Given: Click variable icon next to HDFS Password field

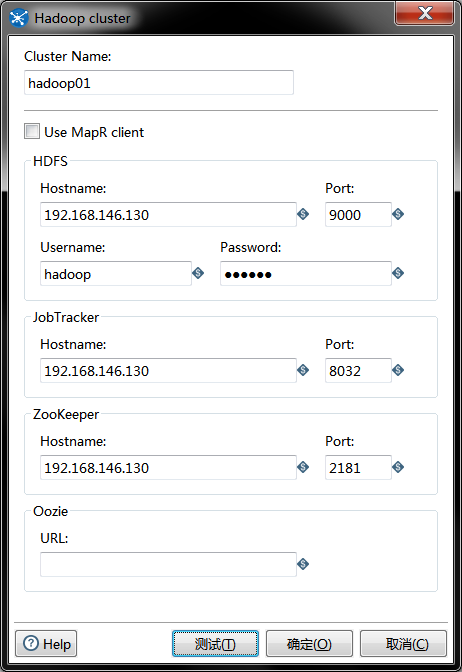Looking at the screenshot, I should point(398,273).
